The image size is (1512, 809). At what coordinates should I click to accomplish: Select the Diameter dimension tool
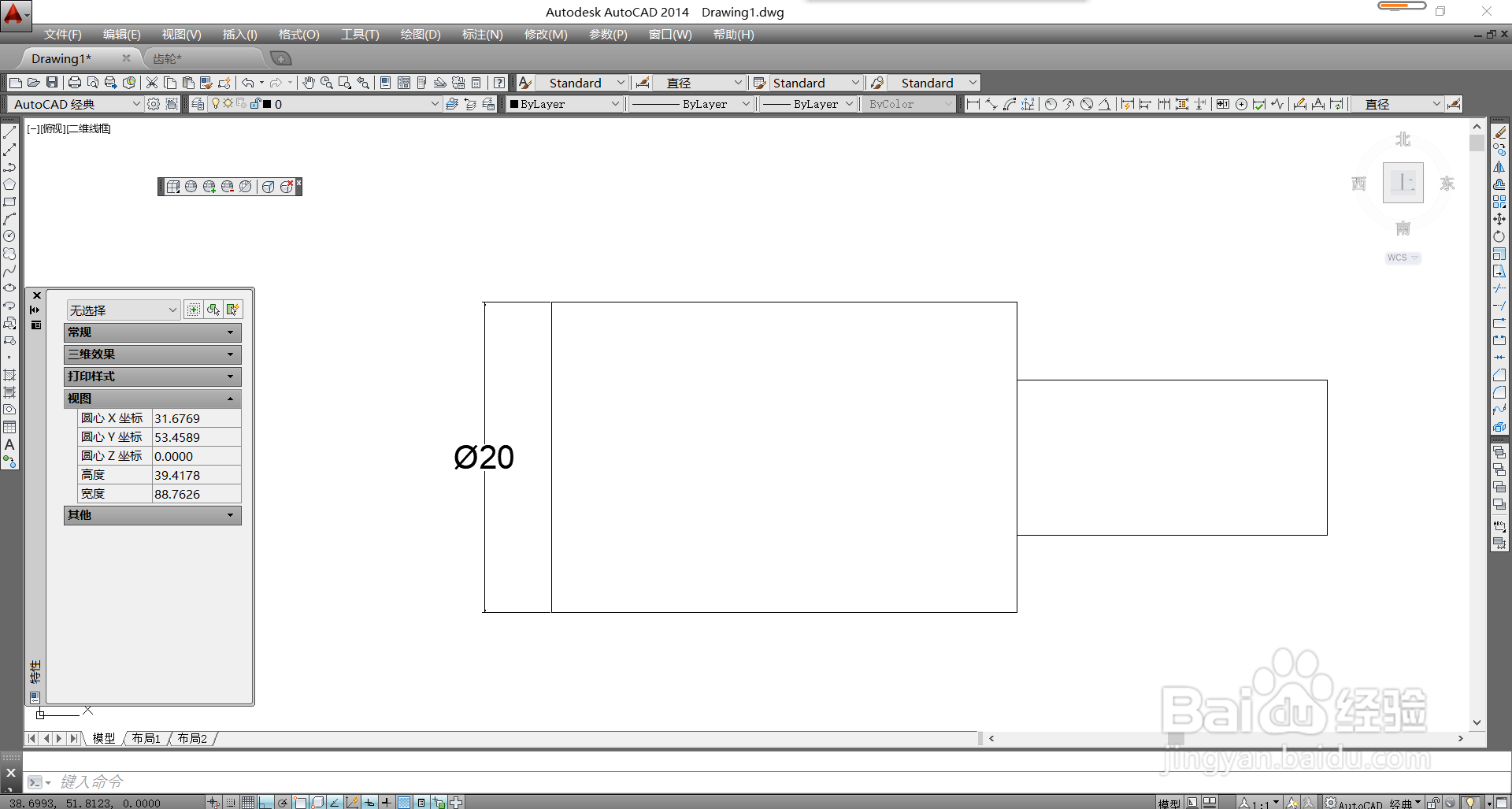tap(1087, 104)
